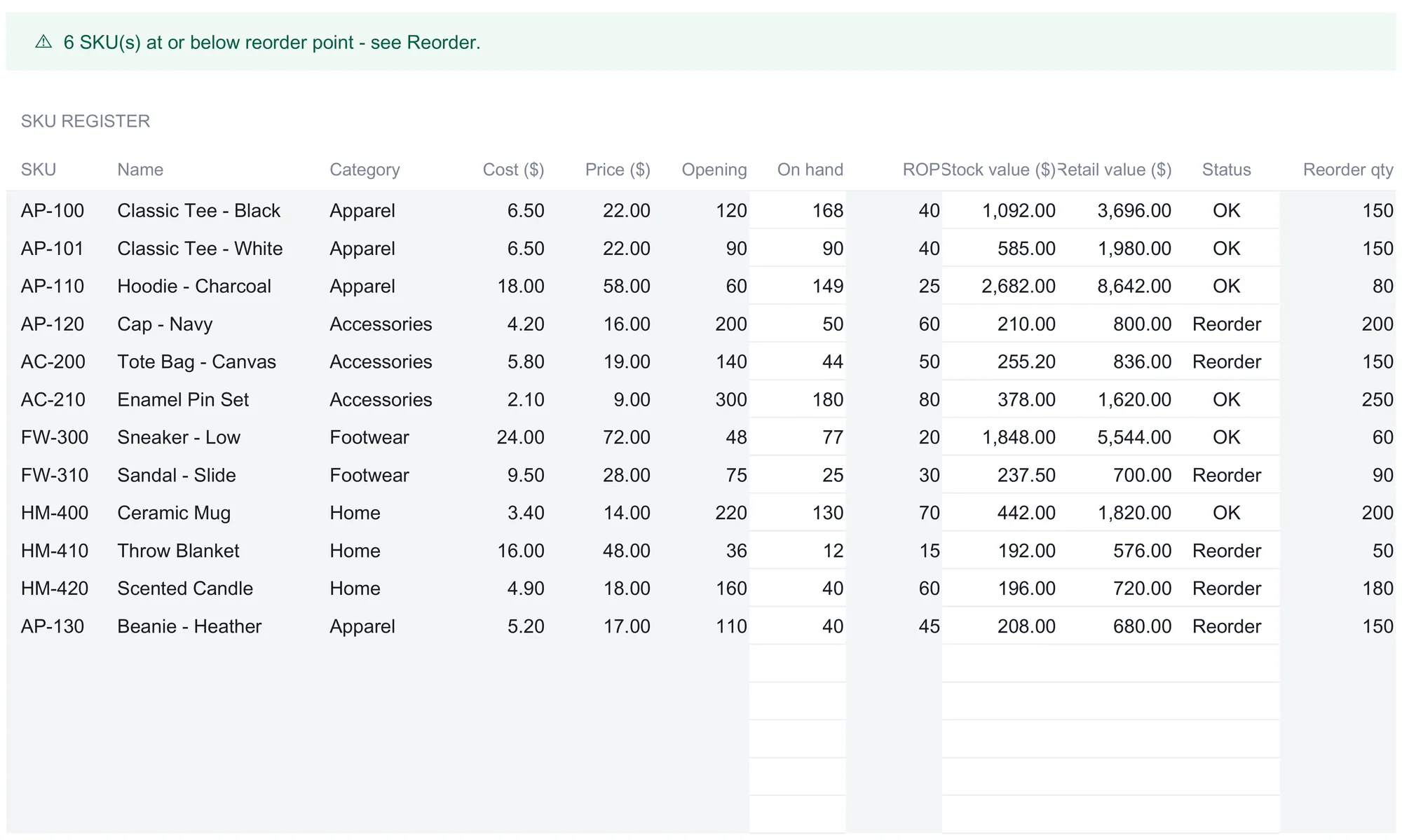Click stock value 1,848.00 for FW-300

pyautogui.click(x=1019, y=437)
